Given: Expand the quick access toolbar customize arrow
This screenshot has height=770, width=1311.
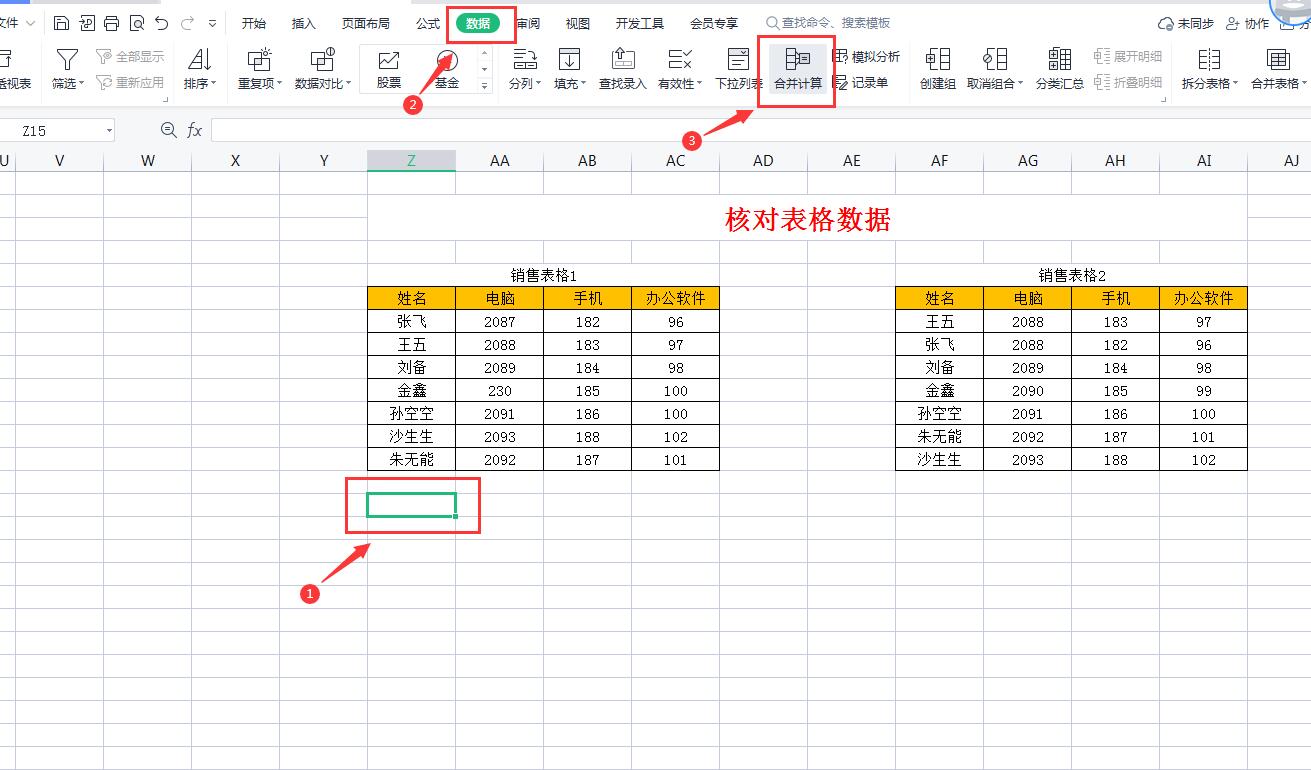Looking at the screenshot, I should tap(213, 23).
